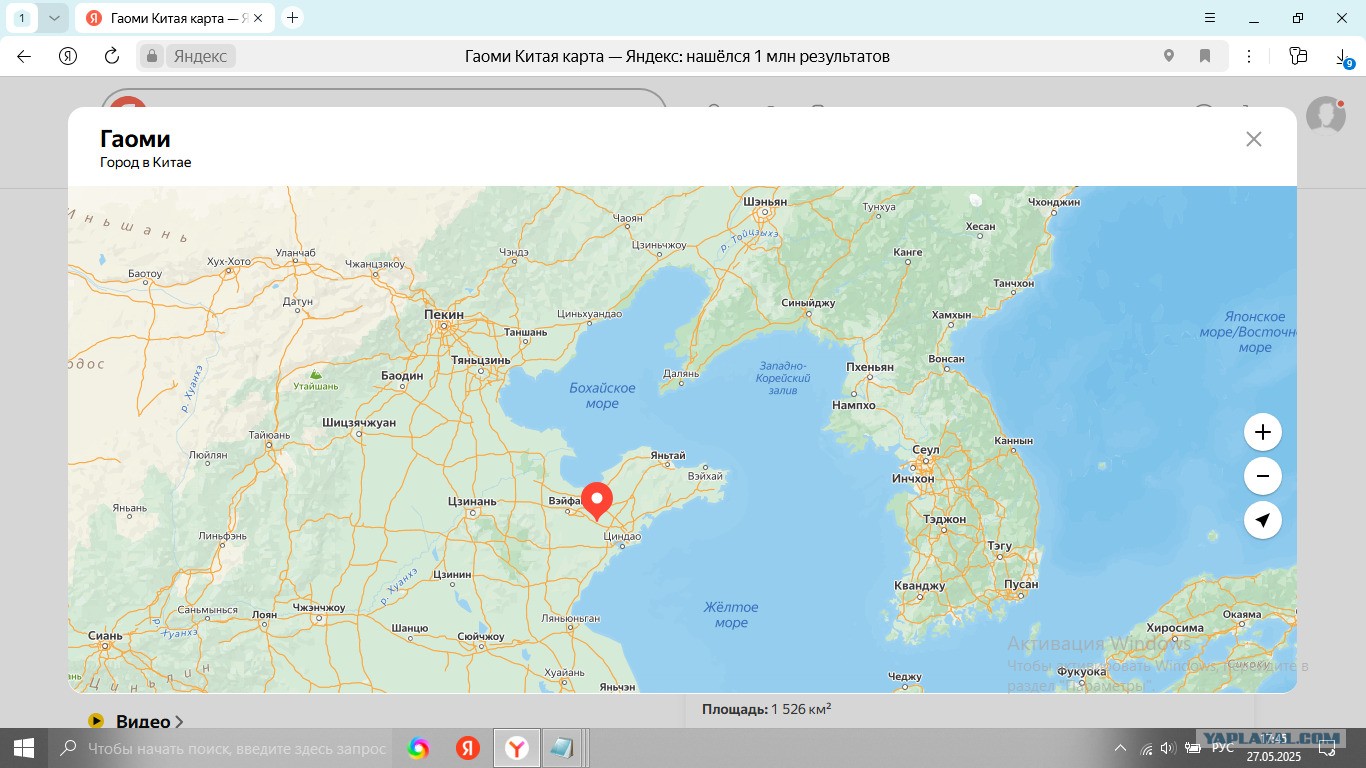Screen dimensions: 1366x768
Task: Check the battery icon in system tray
Action: point(1192,748)
